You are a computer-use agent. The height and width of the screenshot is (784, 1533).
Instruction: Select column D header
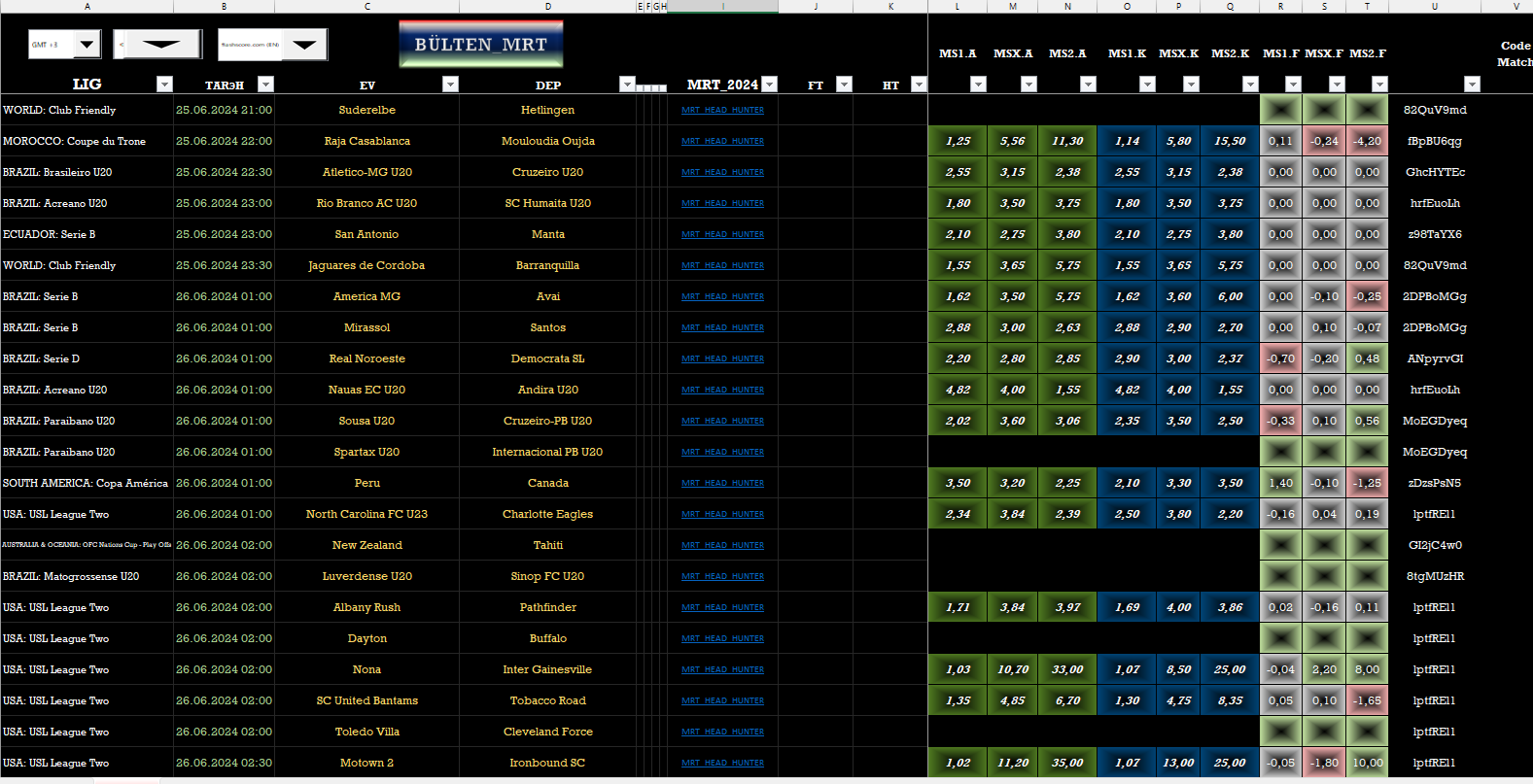[x=548, y=6]
